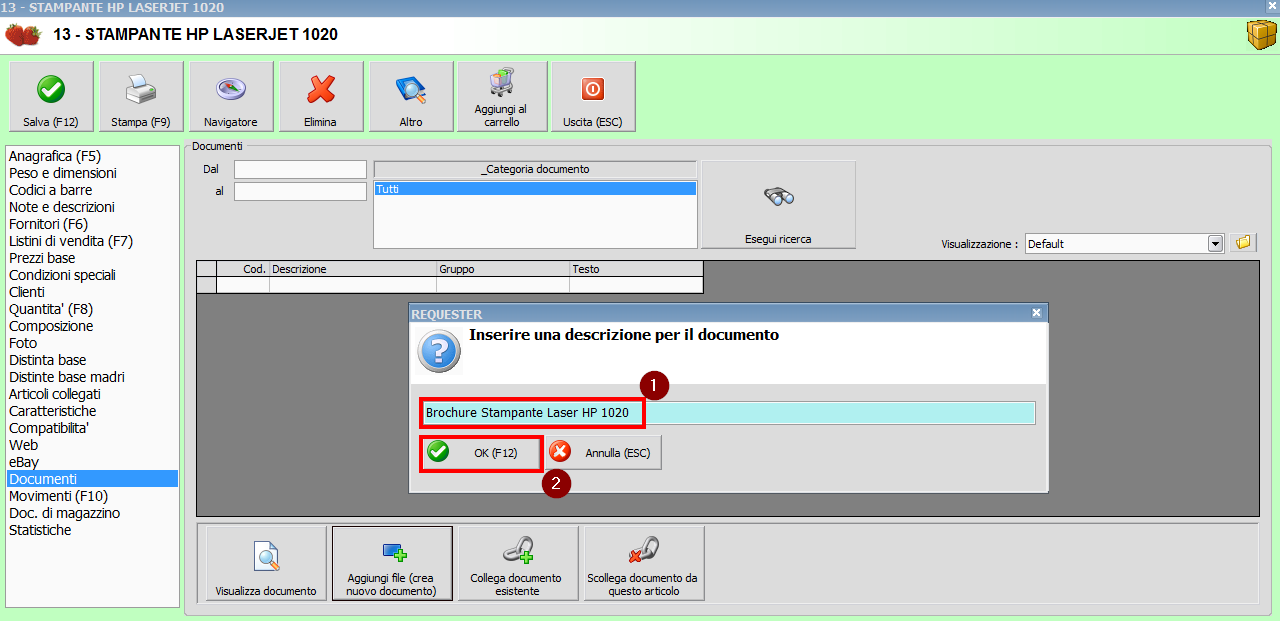Open the Stampa (F9) print button
This screenshot has height=621, width=1280.
pyautogui.click(x=141, y=96)
